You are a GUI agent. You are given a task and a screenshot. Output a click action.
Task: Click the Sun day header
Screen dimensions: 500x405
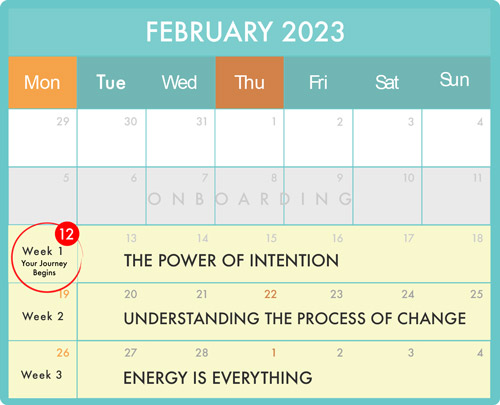point(454,80)
